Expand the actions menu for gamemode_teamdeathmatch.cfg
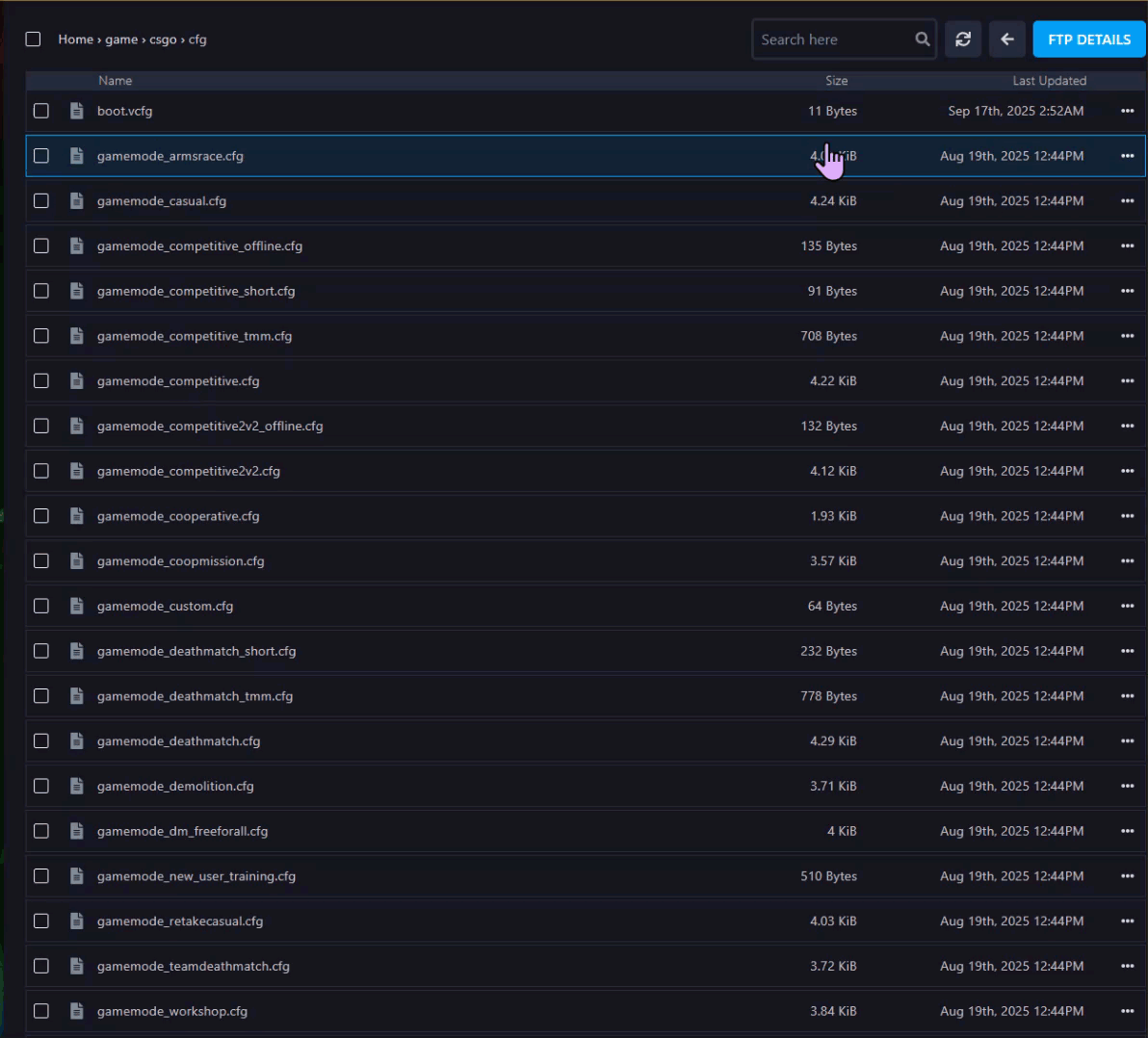Image resolution: width=1148 pixels, height=1038 pixels. (1127, 967)
